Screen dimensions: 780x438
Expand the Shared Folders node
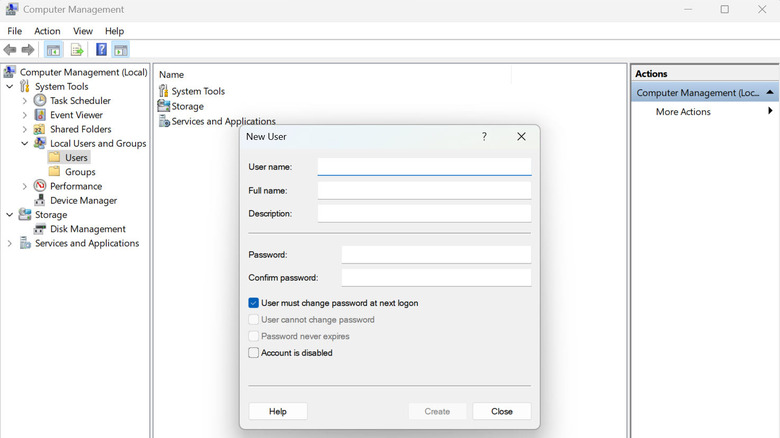(25, 129)
